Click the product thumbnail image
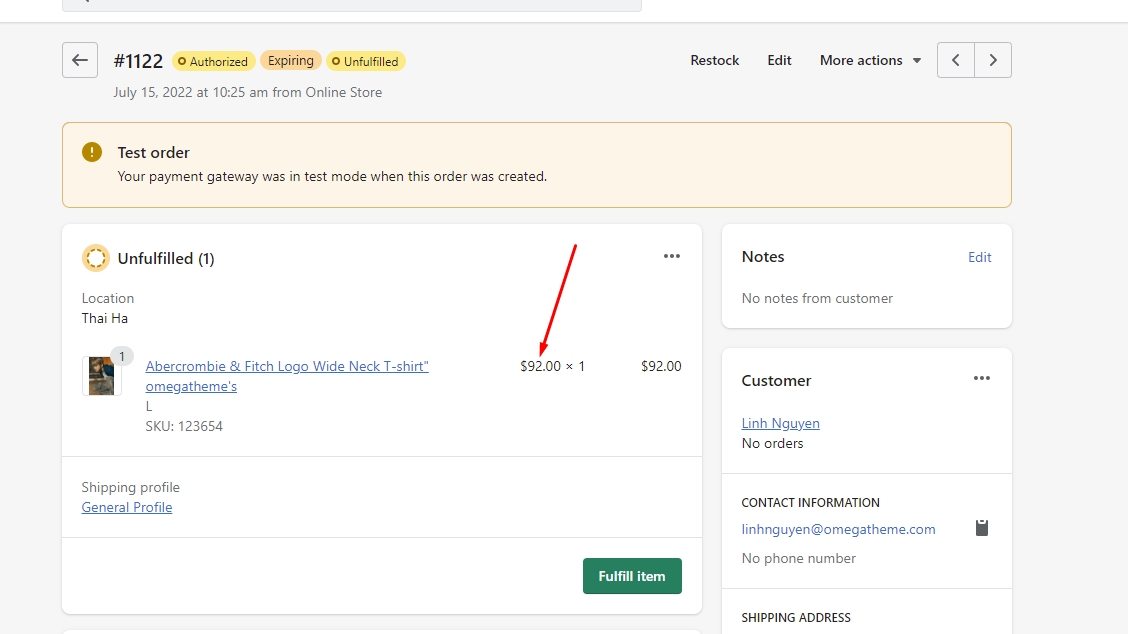1128x634 pixels. click(101, 376)
